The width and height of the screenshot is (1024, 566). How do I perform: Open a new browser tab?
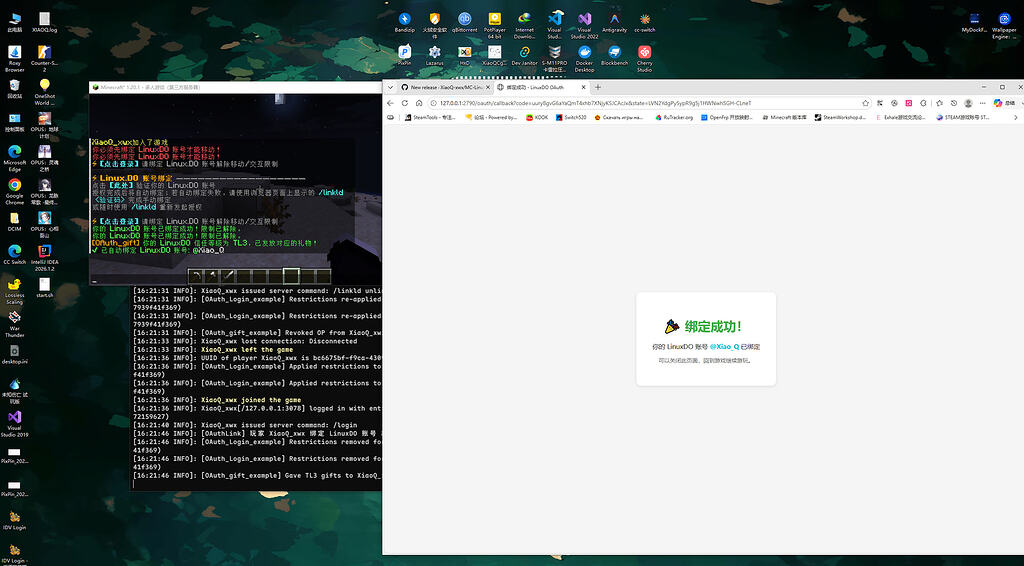pyautogui.click(x=598, y=87)
